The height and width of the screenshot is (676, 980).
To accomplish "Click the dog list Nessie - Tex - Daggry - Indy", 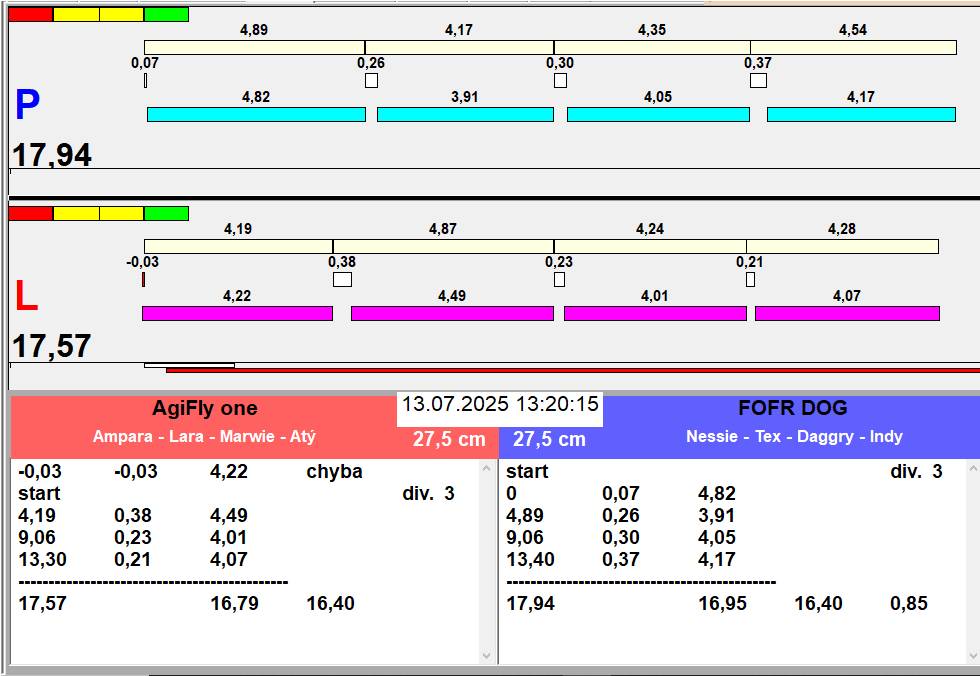I will pyautogui.click(x=794, y=436).
